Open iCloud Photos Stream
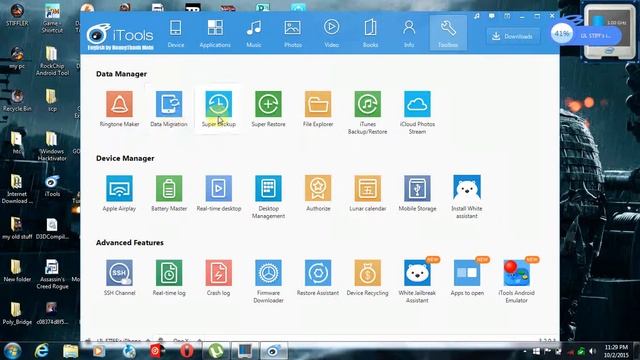The height and width of the screenshot is (360, 640). pyautogui.click(x=417, y=104)
